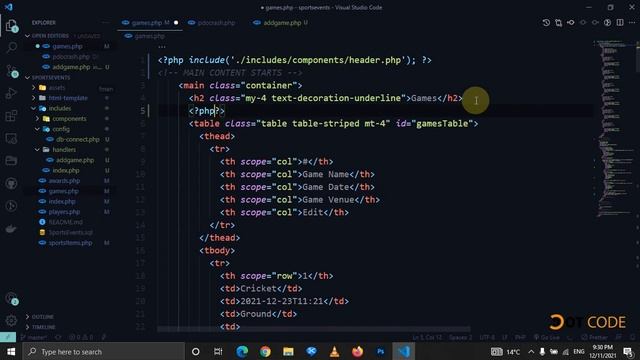
Task: Open db-connect.php in the file tree
Action: point(78,140)
